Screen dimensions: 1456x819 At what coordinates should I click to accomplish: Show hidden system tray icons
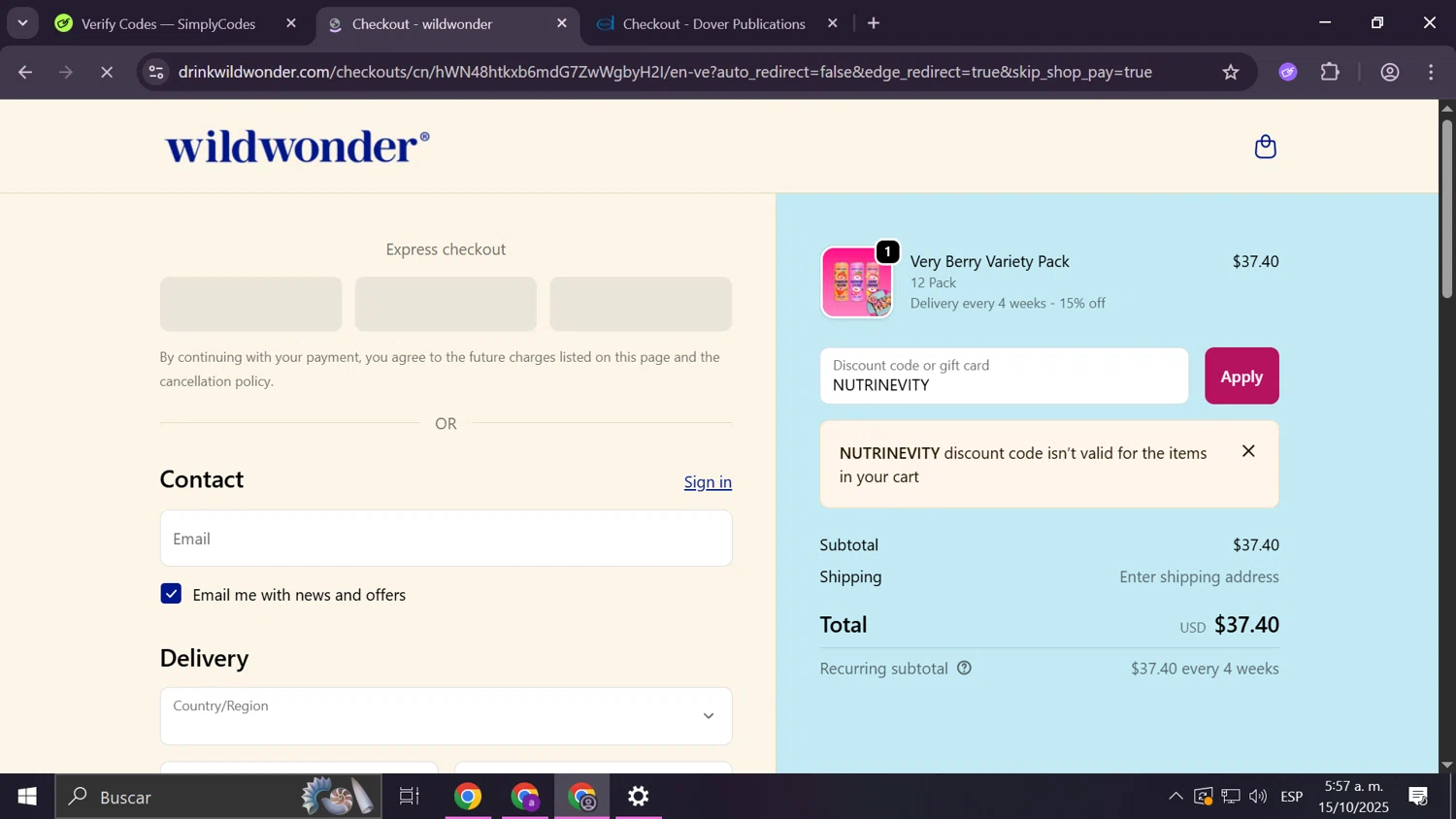pos(1175,797)
